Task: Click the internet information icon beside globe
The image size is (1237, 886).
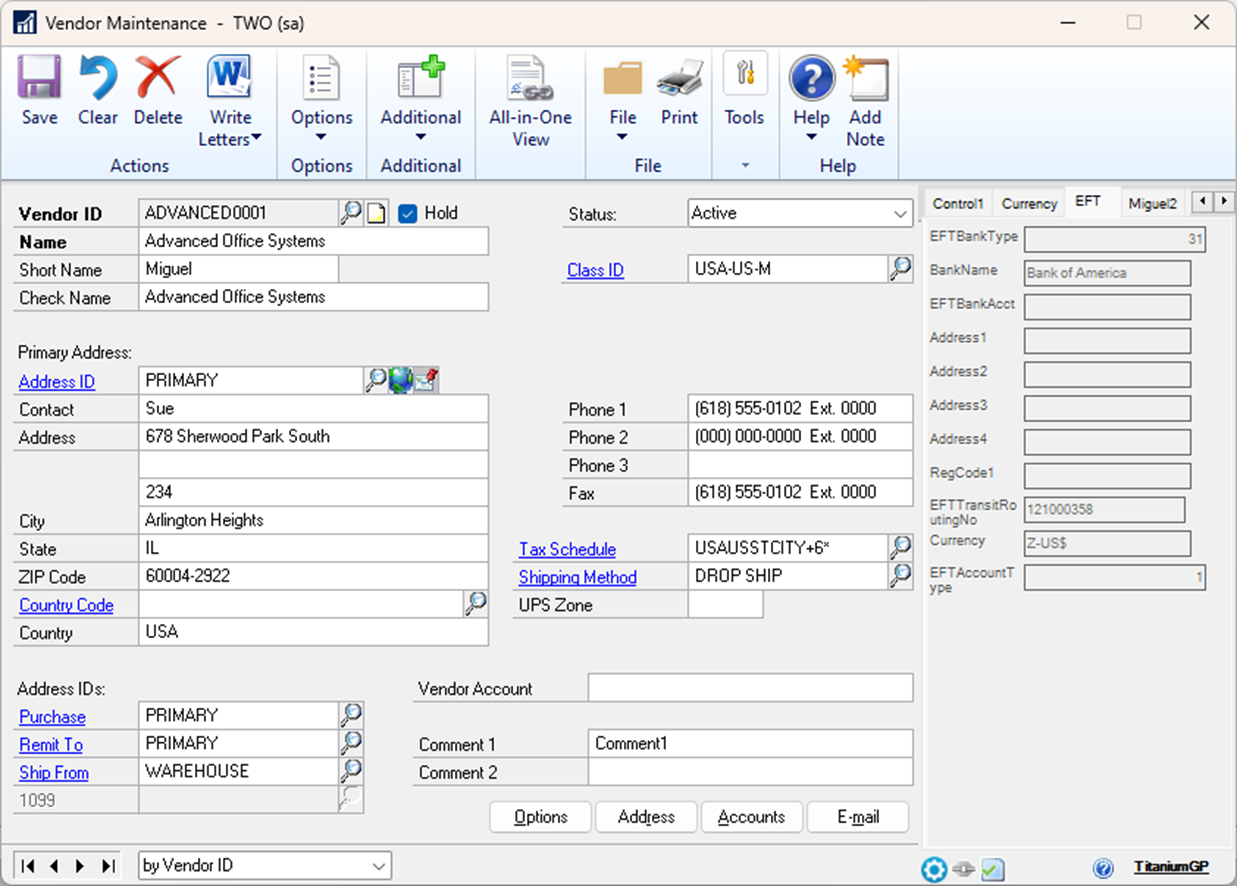Action: (426, 380)
